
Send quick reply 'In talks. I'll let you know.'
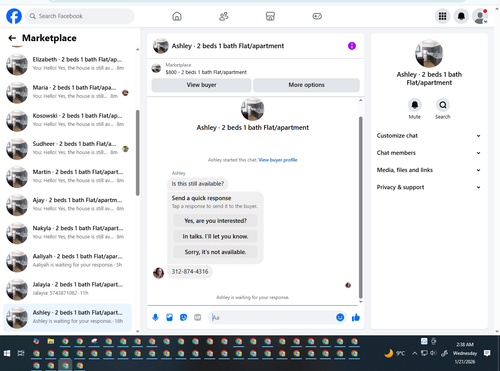(x=215, y=236)
